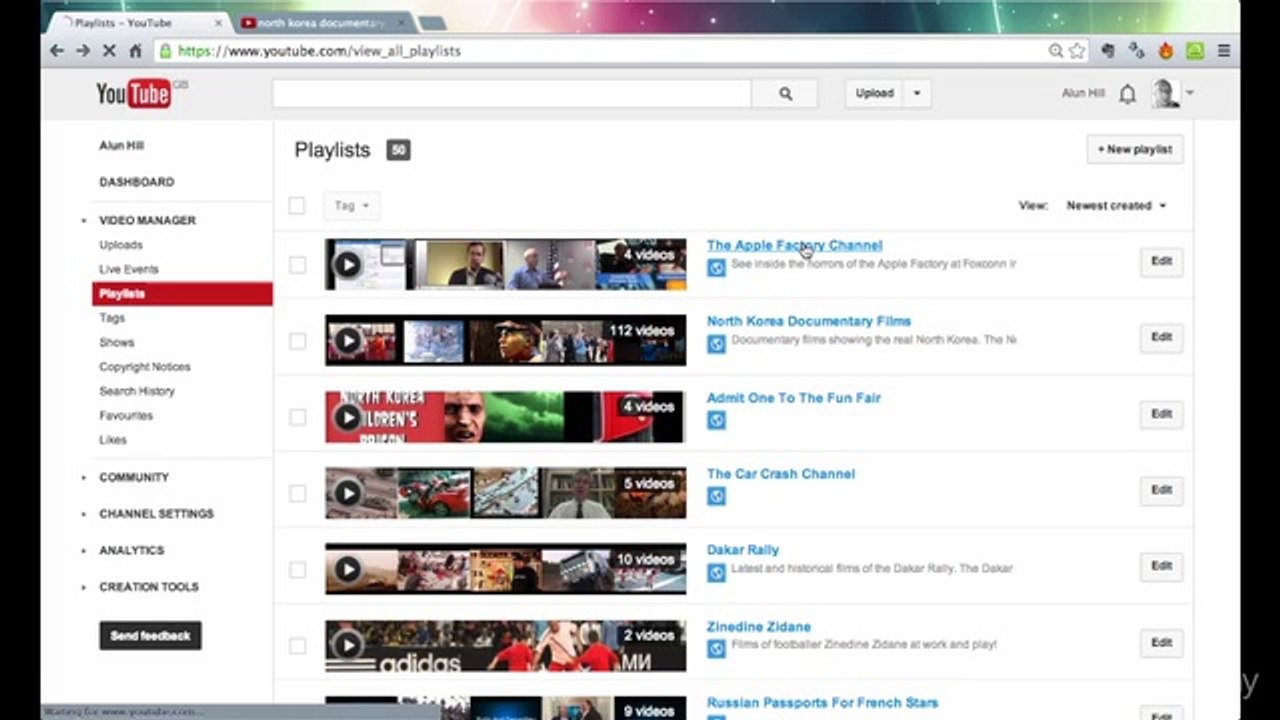
Task: Go back using the browser back arrow
Action: 57,51
